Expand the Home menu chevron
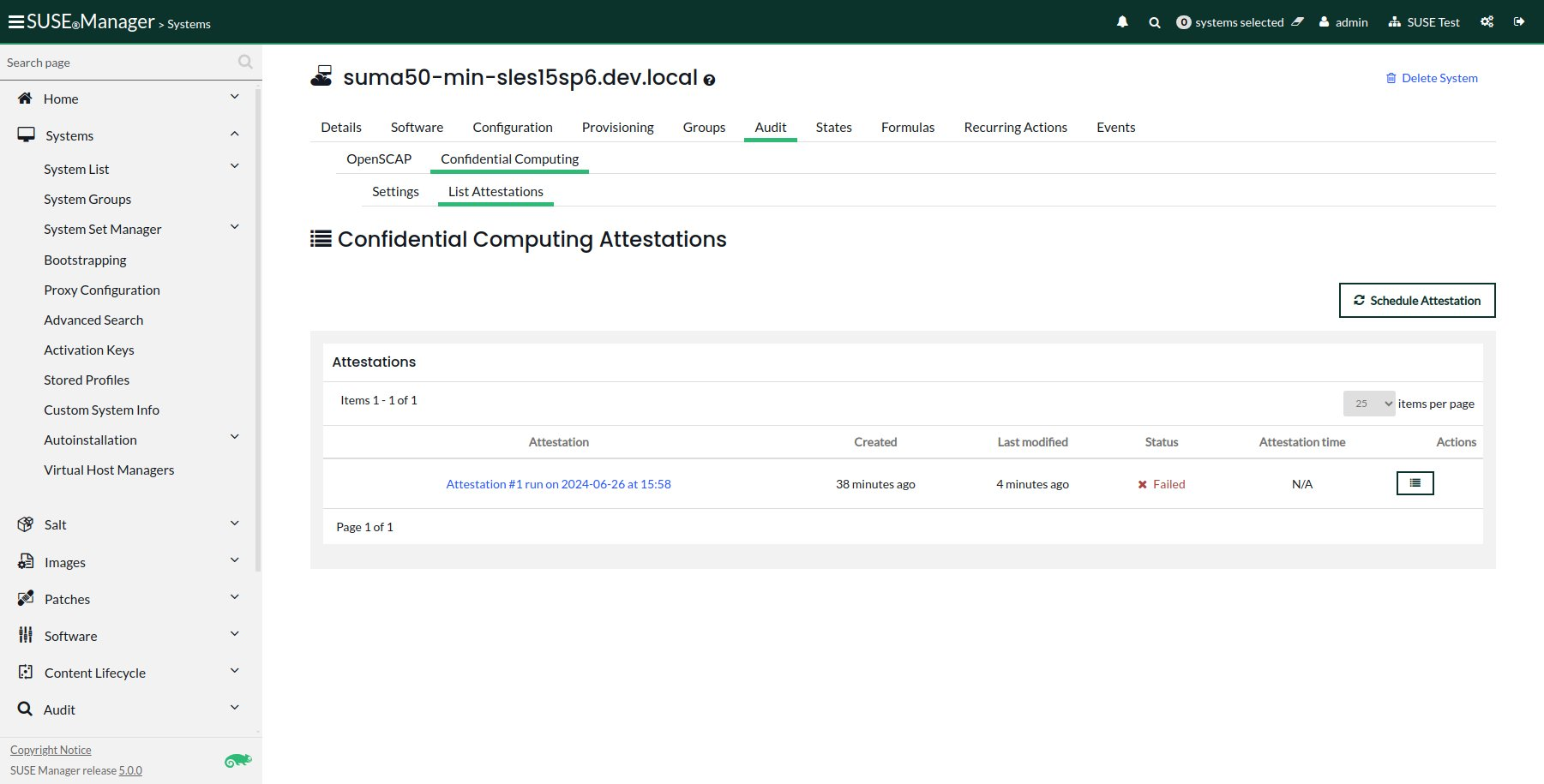Viewport: 1544px width, 784px height. click(x=235, y=97)
